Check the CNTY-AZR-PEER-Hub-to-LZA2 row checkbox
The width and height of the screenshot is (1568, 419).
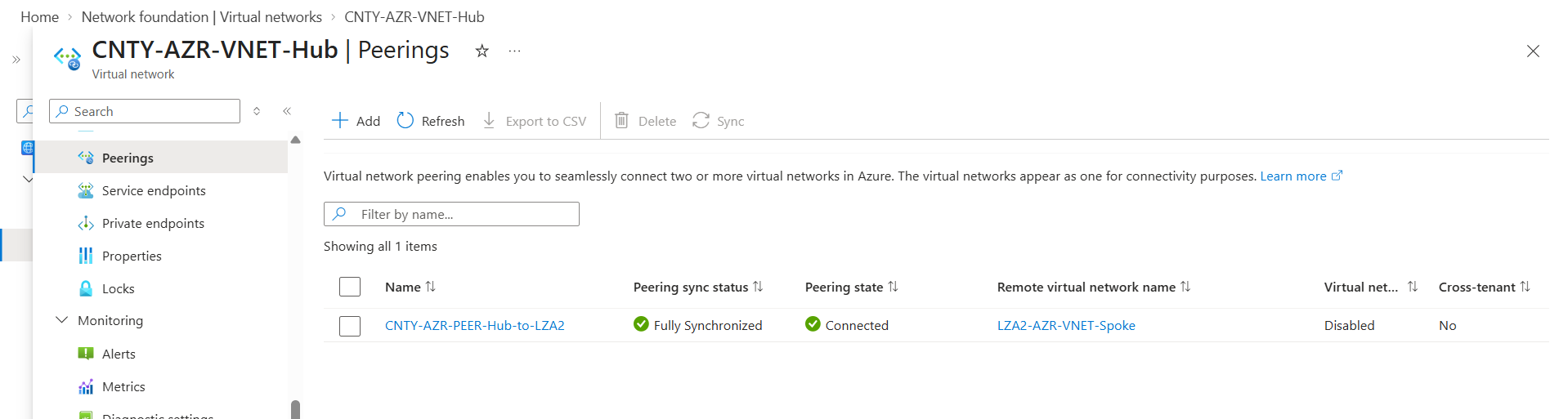coord(350,326)
